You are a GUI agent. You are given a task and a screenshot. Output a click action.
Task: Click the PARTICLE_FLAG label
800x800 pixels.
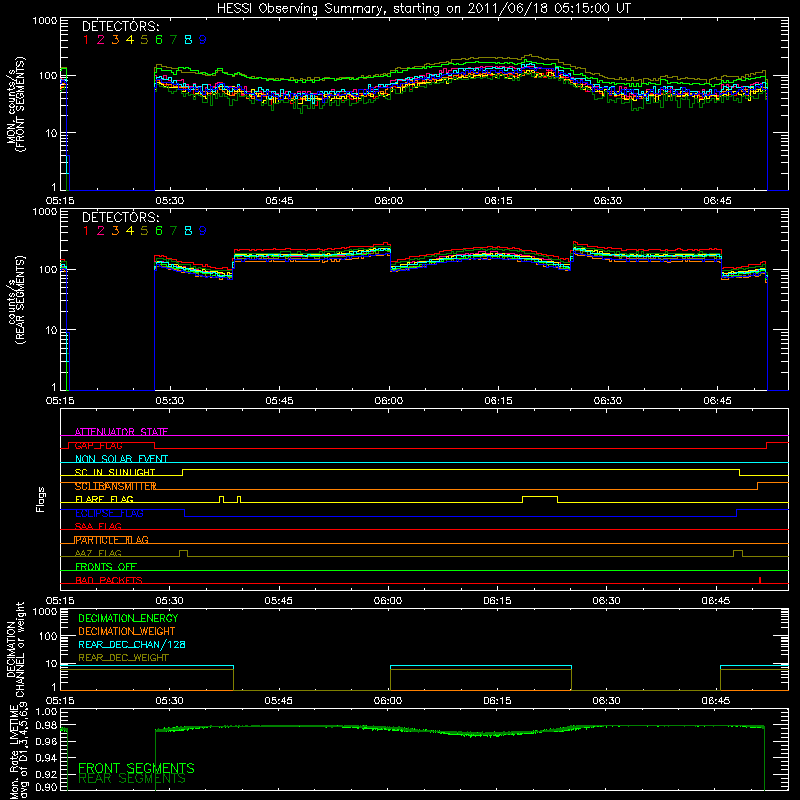click(x=112, y=540)
